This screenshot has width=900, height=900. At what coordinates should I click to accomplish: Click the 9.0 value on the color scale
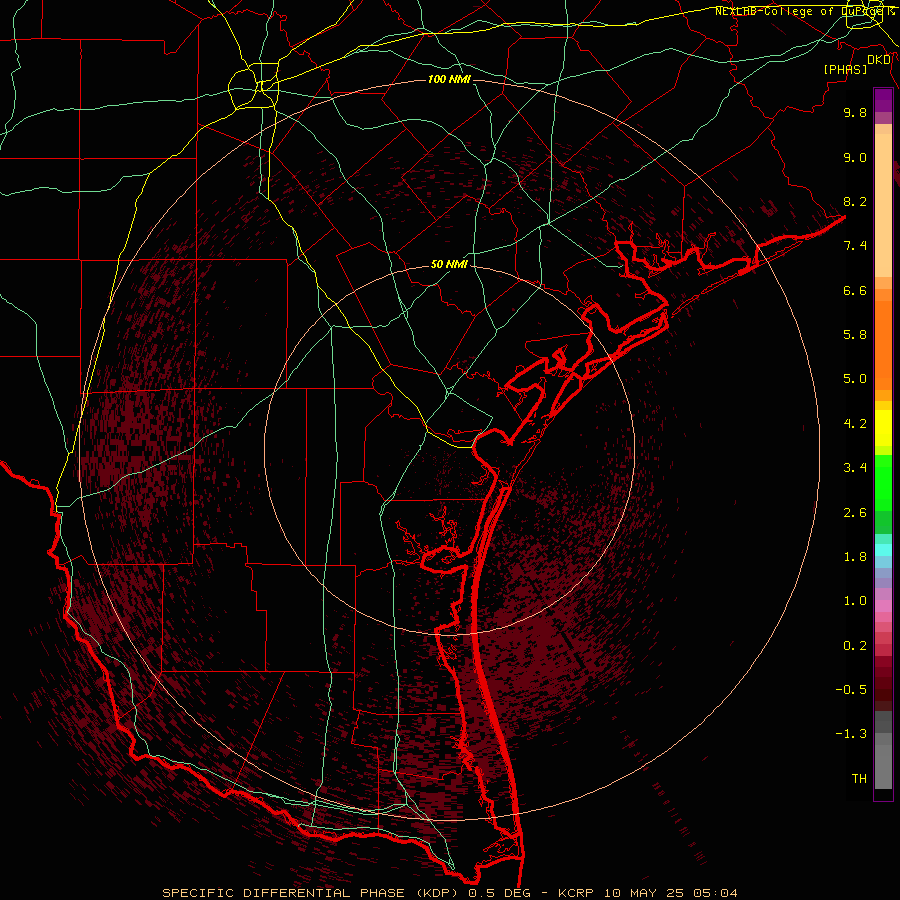pyautogui.click(x=855, y=157)
